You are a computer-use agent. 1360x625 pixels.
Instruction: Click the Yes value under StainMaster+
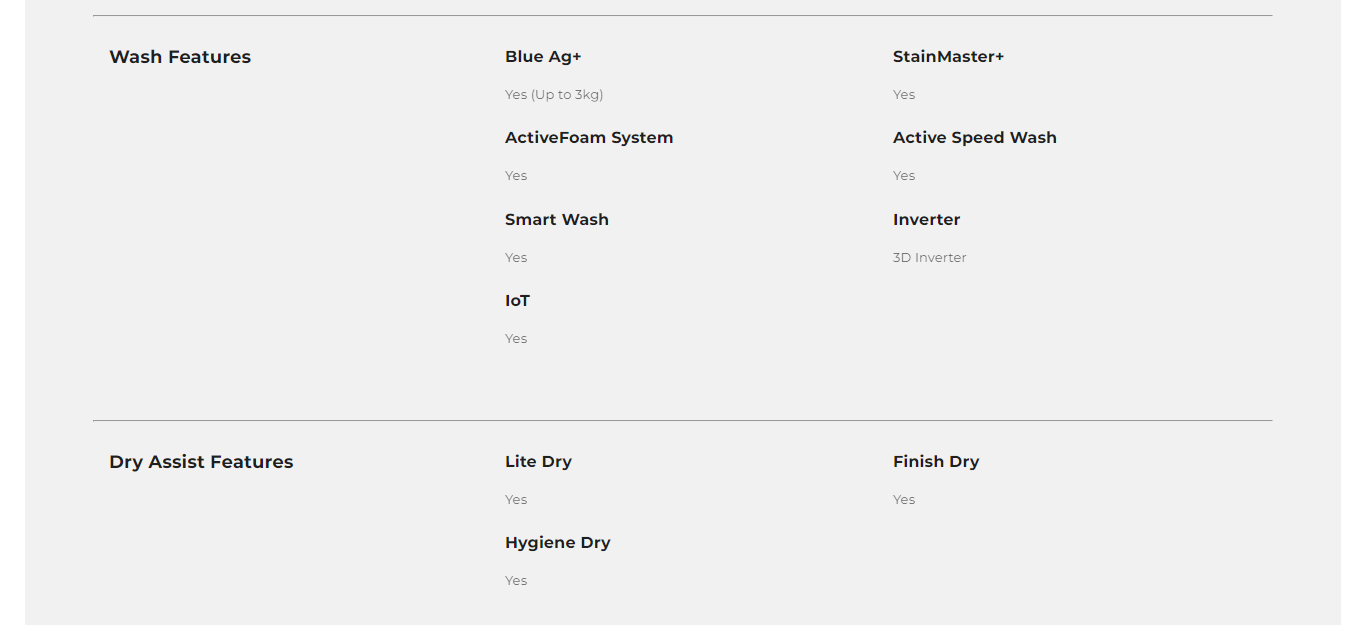(x=904, y=95)
